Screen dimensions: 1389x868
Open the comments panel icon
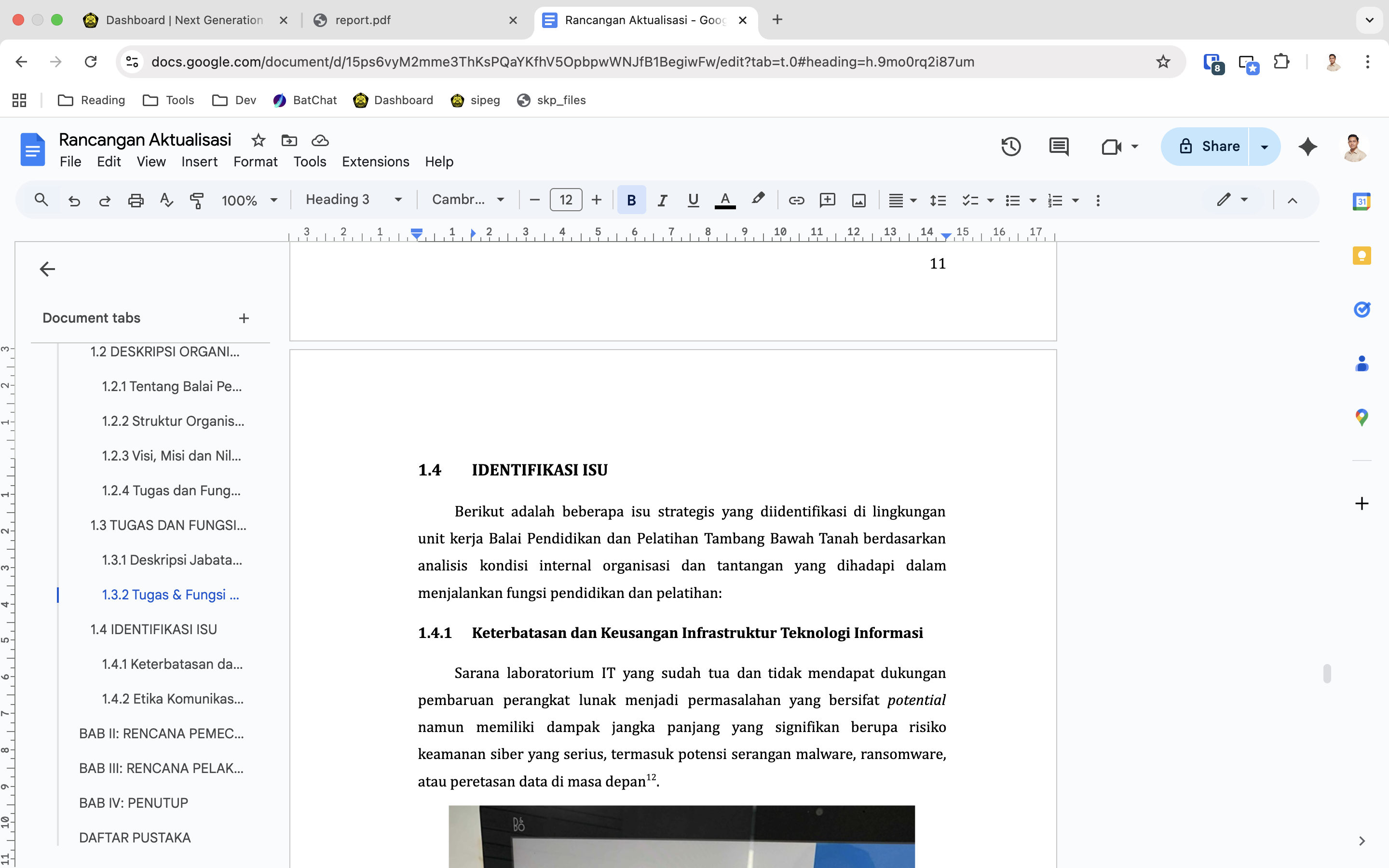pos(1059,147)
